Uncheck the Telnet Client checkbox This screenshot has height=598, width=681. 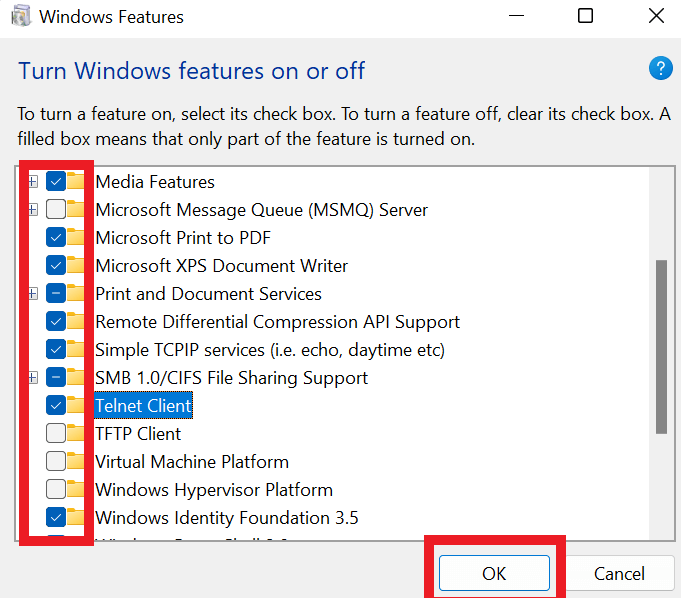56,406
